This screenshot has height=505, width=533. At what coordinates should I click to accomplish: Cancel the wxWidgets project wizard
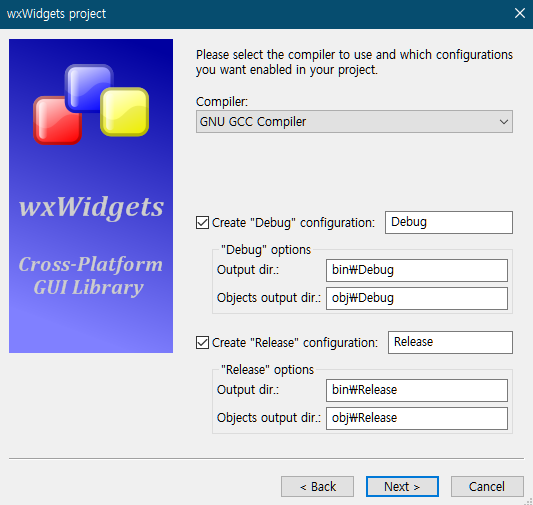tap(487, 486)
